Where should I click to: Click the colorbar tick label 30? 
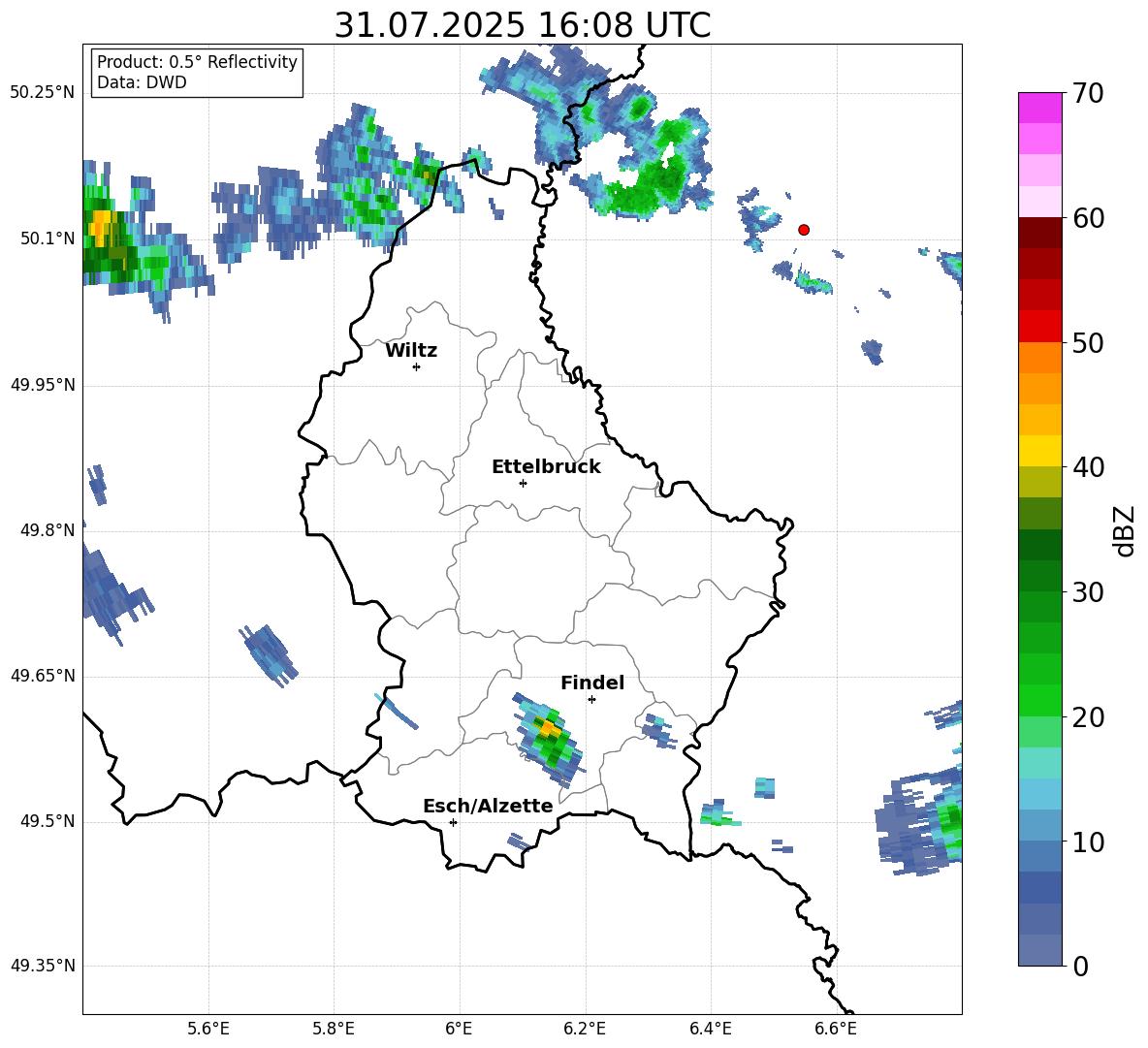coord(1088,592)
